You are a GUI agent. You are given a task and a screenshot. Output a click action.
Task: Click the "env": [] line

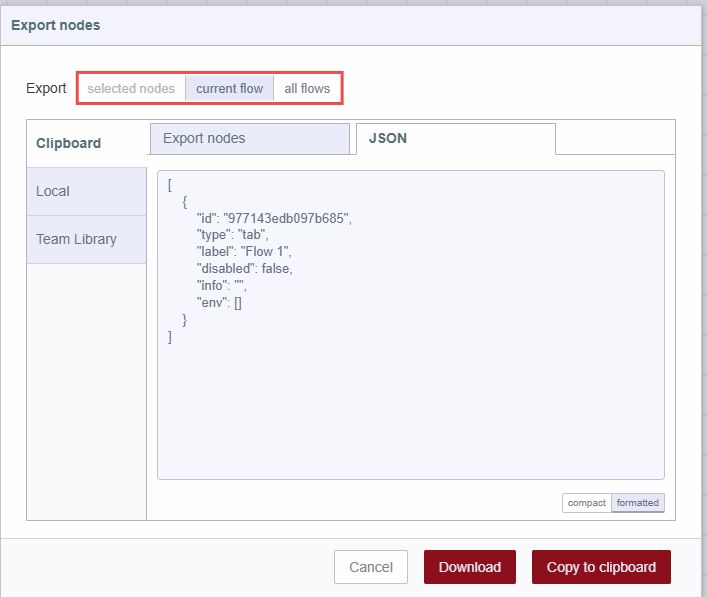coord(219,303)
